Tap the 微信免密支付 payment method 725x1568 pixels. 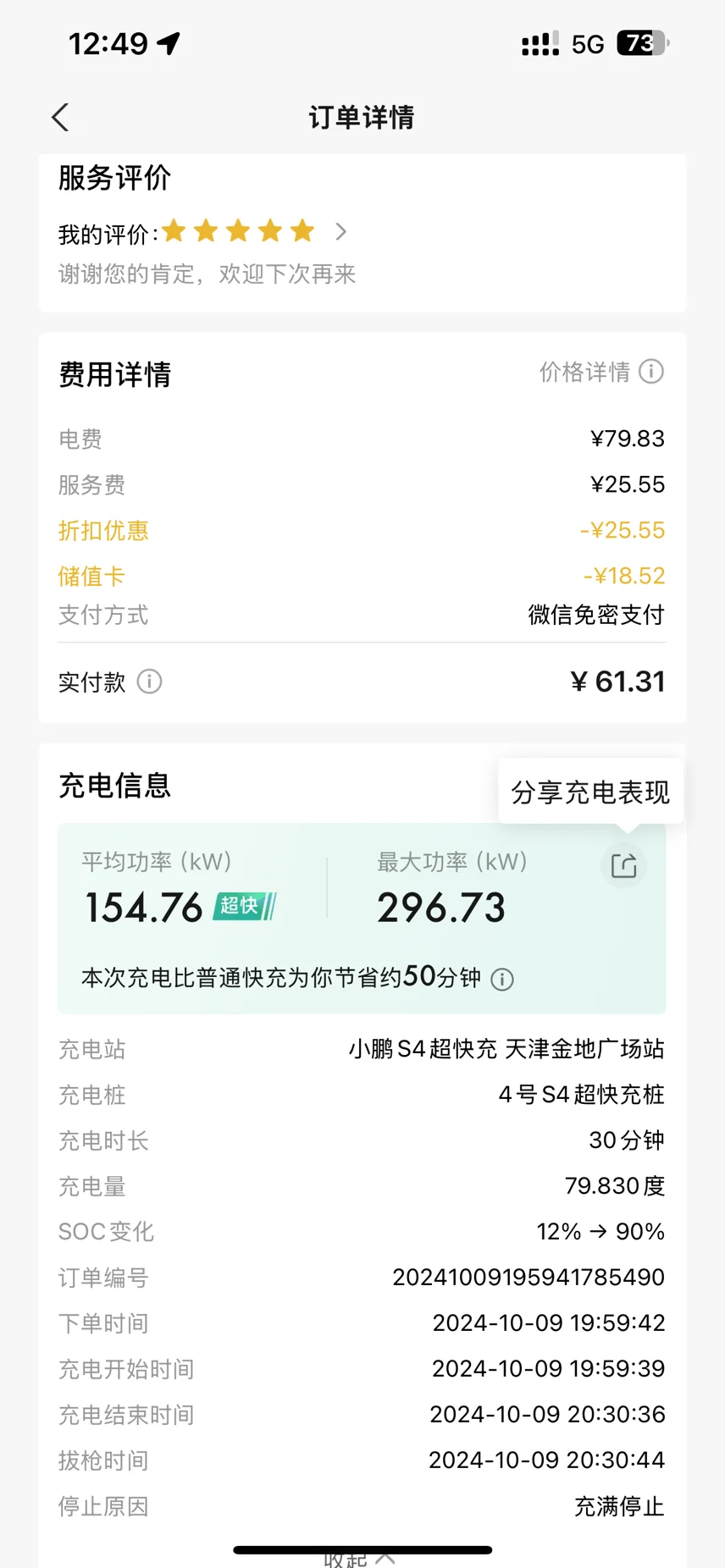click(x=596, y=616)
